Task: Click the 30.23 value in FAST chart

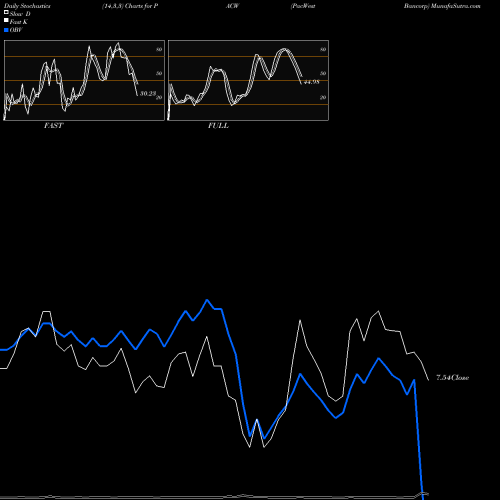Action: [x=148, y=94]
